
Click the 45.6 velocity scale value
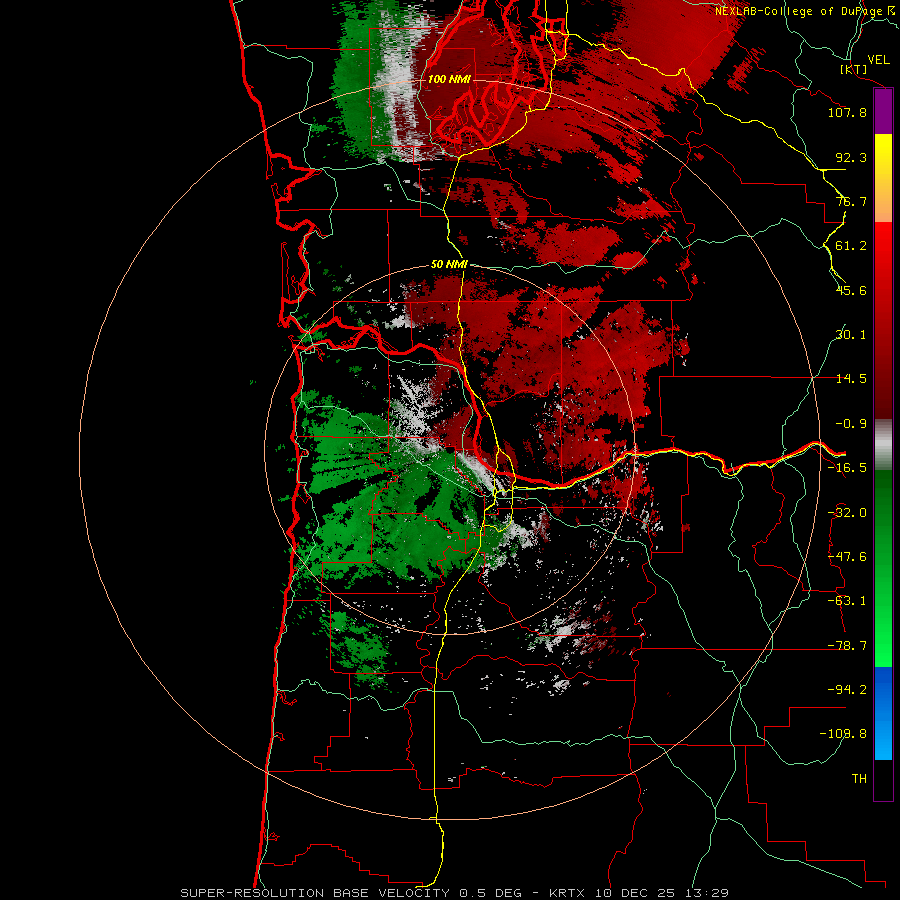pos(851,290)
